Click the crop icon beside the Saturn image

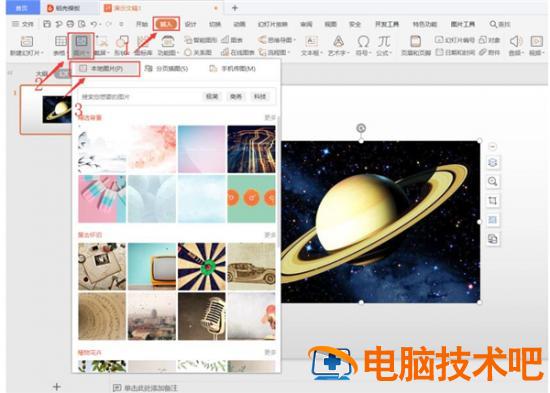pos(493,201)
